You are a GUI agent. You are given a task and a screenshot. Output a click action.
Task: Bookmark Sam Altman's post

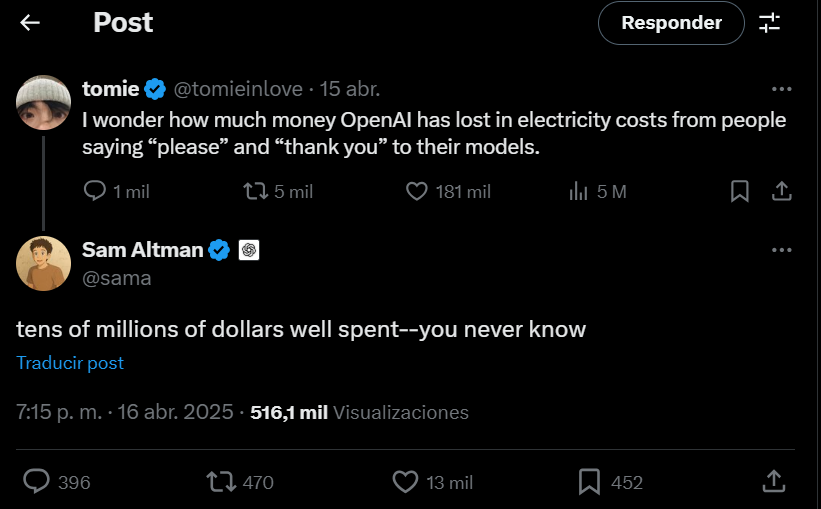coord(590,482)
